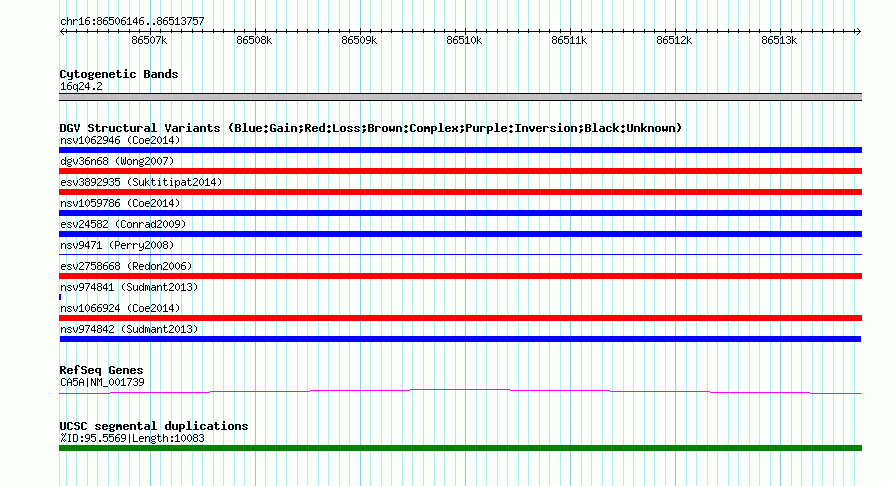Click the CA5A|NM_001739 gene label
This screenshot has height=486, width=890.
102,382
